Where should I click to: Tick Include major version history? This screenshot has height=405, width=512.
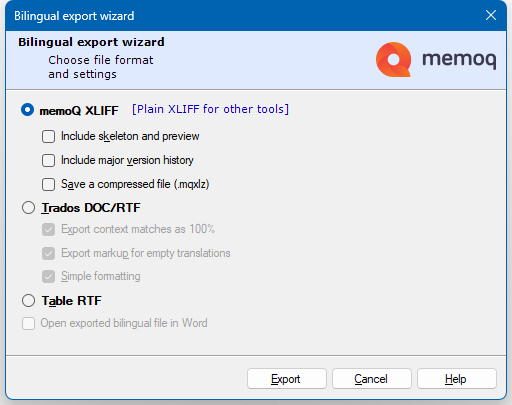(x=48, y=160)
